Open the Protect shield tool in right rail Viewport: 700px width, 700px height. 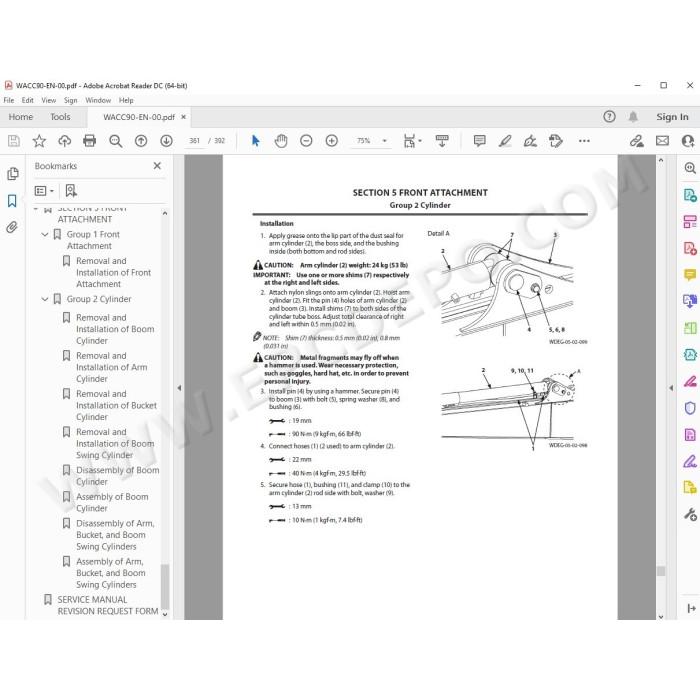pos(690,408)
